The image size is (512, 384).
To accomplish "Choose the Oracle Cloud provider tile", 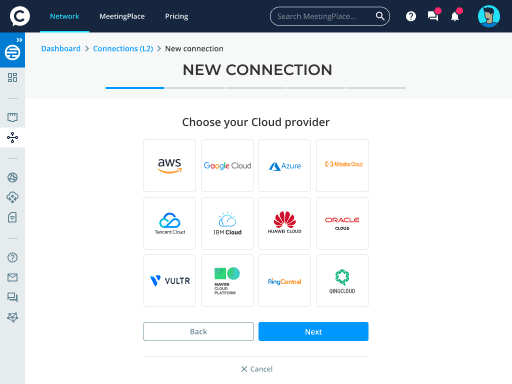I will pos(342,223).
